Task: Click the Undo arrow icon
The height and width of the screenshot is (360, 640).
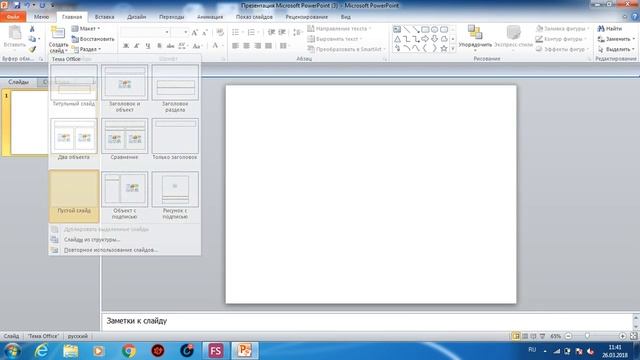Action: click(27, 5)
